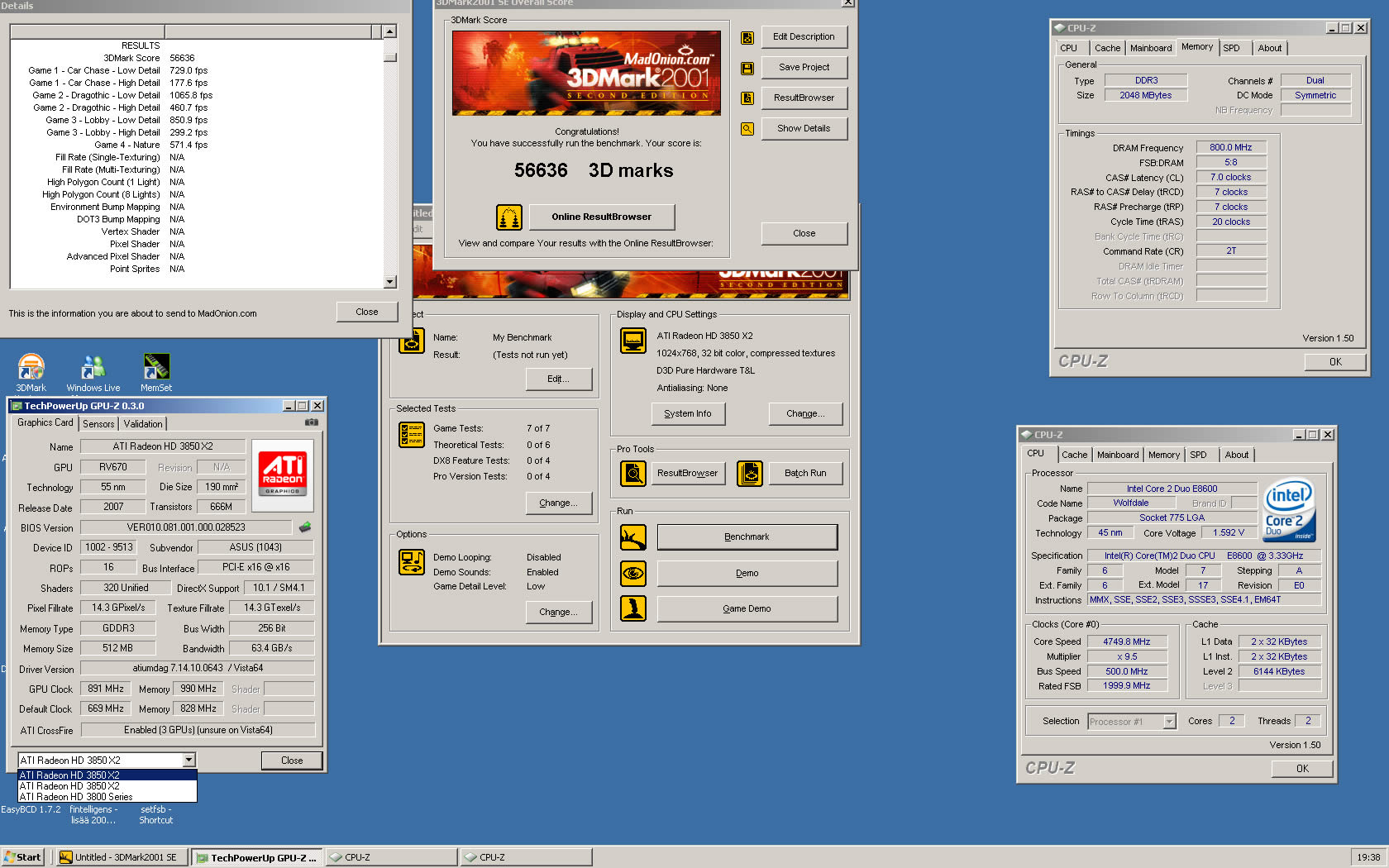Screen dimensions: 1389x868
Task: Click the Batch Run icon
Action: (x=750, y=474)
